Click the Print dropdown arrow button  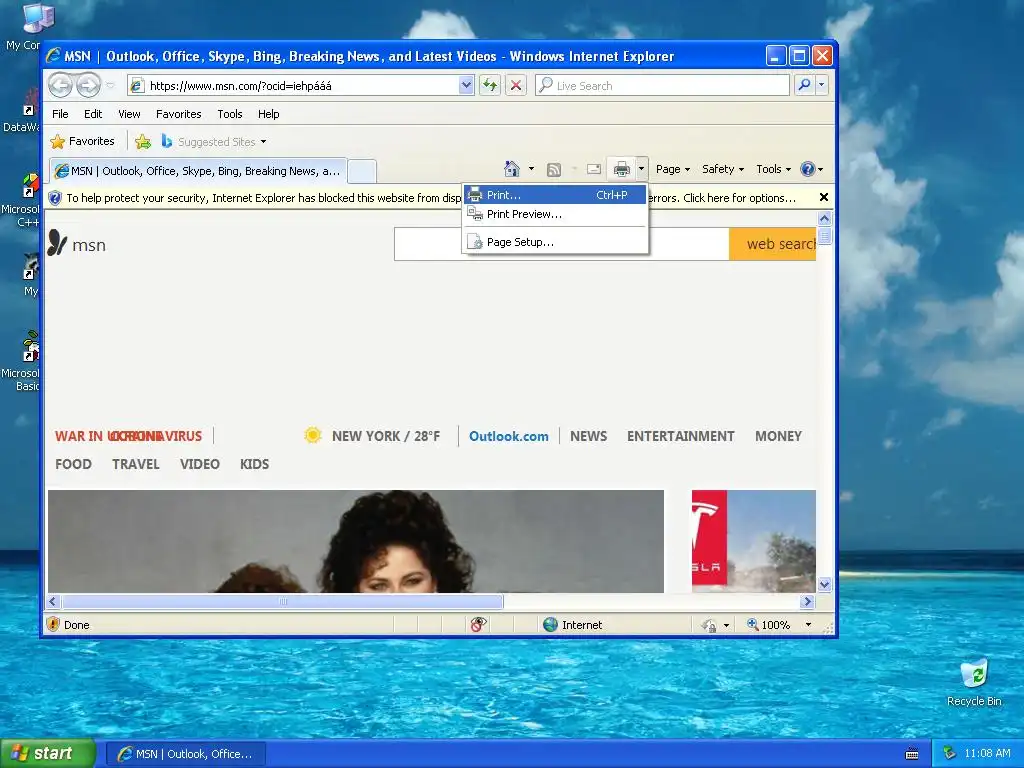point(641,170)
